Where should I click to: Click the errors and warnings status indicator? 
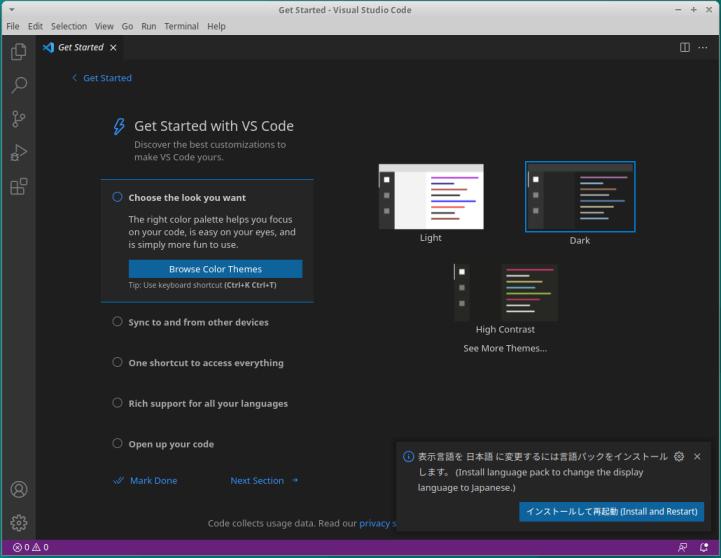[x=30, y=547]
